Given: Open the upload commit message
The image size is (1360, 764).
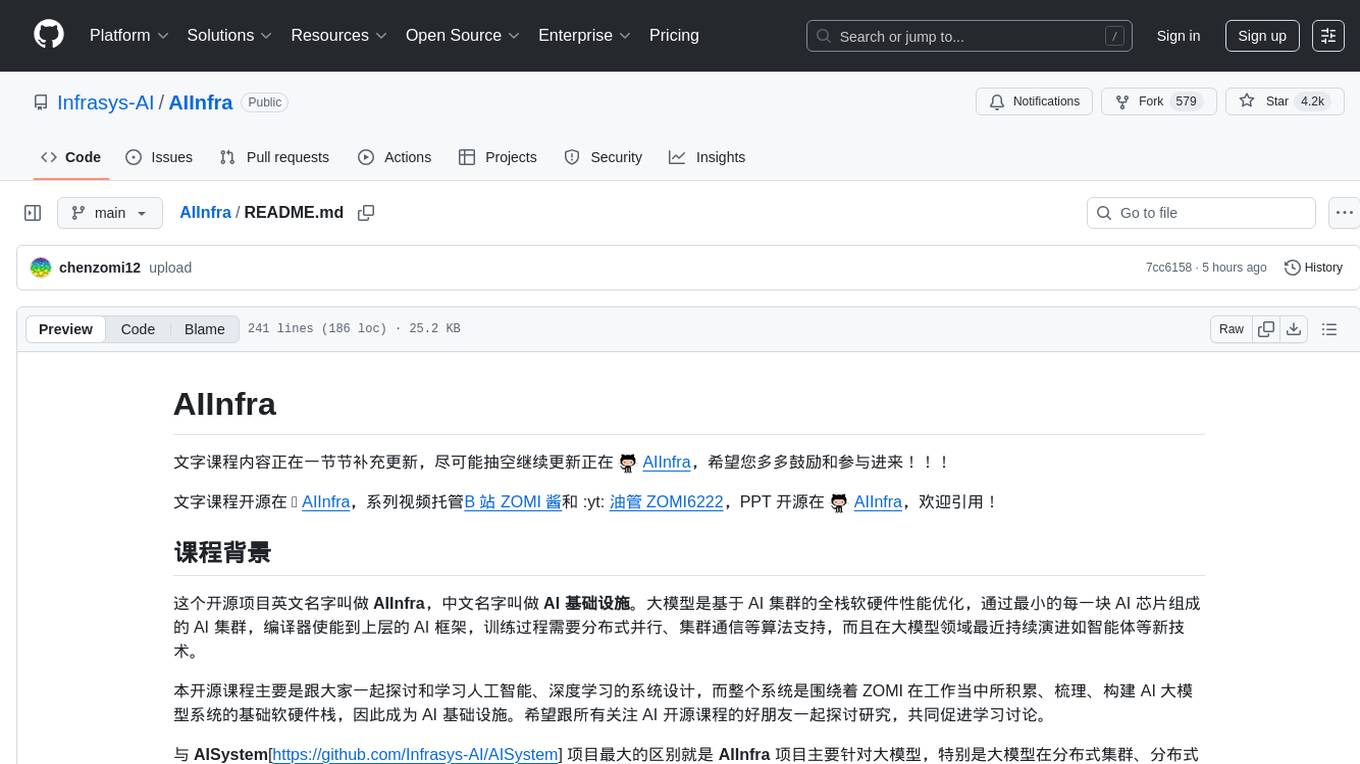Looking at the screenshot, I should pyautogui.click(x=170, y=268).
